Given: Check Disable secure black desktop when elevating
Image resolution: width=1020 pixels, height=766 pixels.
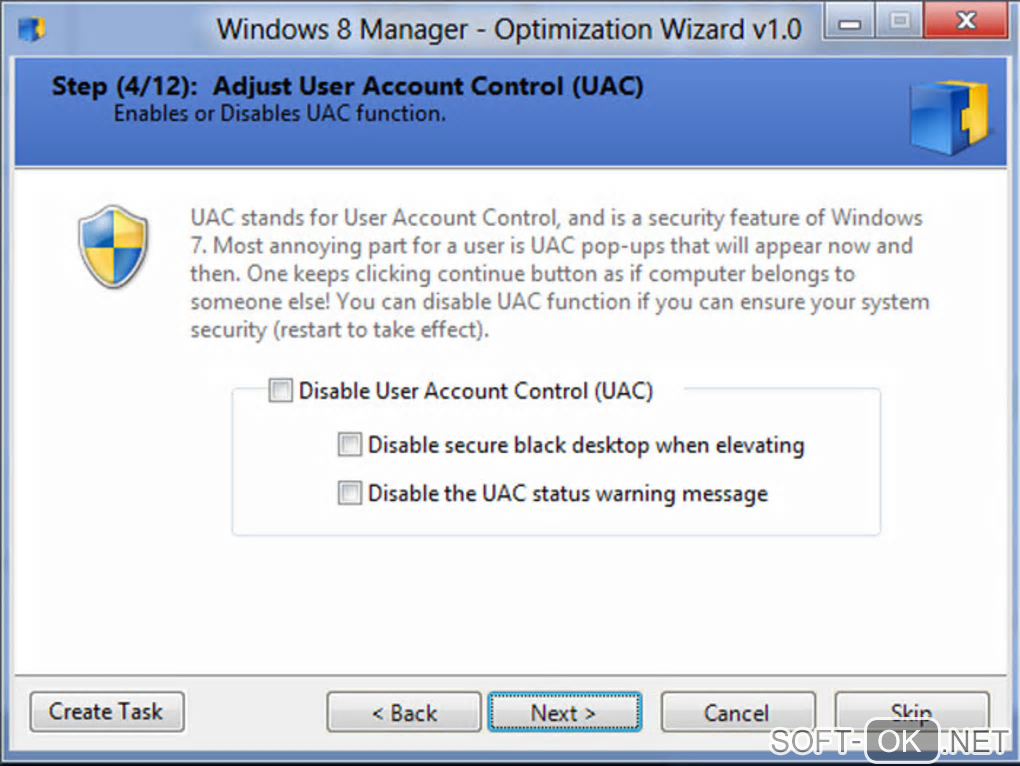Looking at the screenshot, I should point(350,445).
